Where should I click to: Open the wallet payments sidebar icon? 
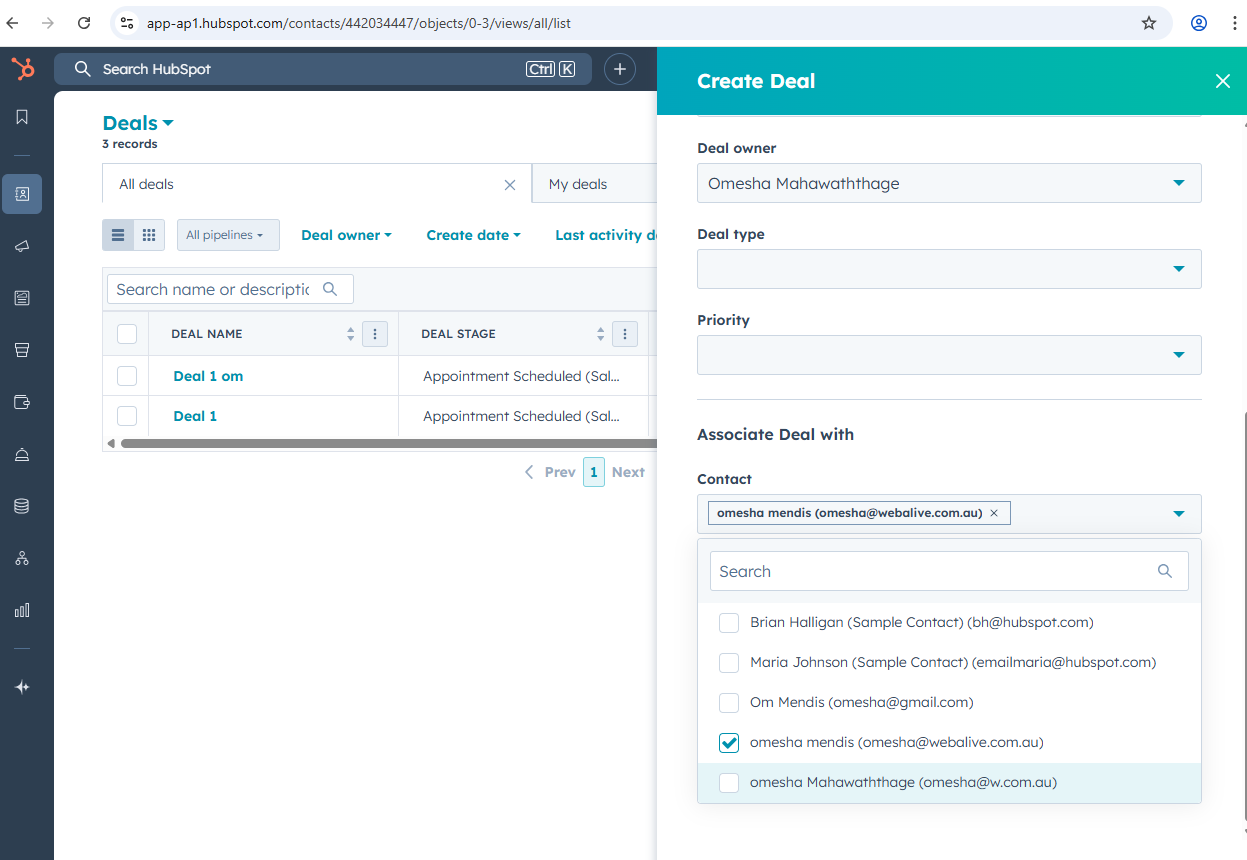point(22,402)
